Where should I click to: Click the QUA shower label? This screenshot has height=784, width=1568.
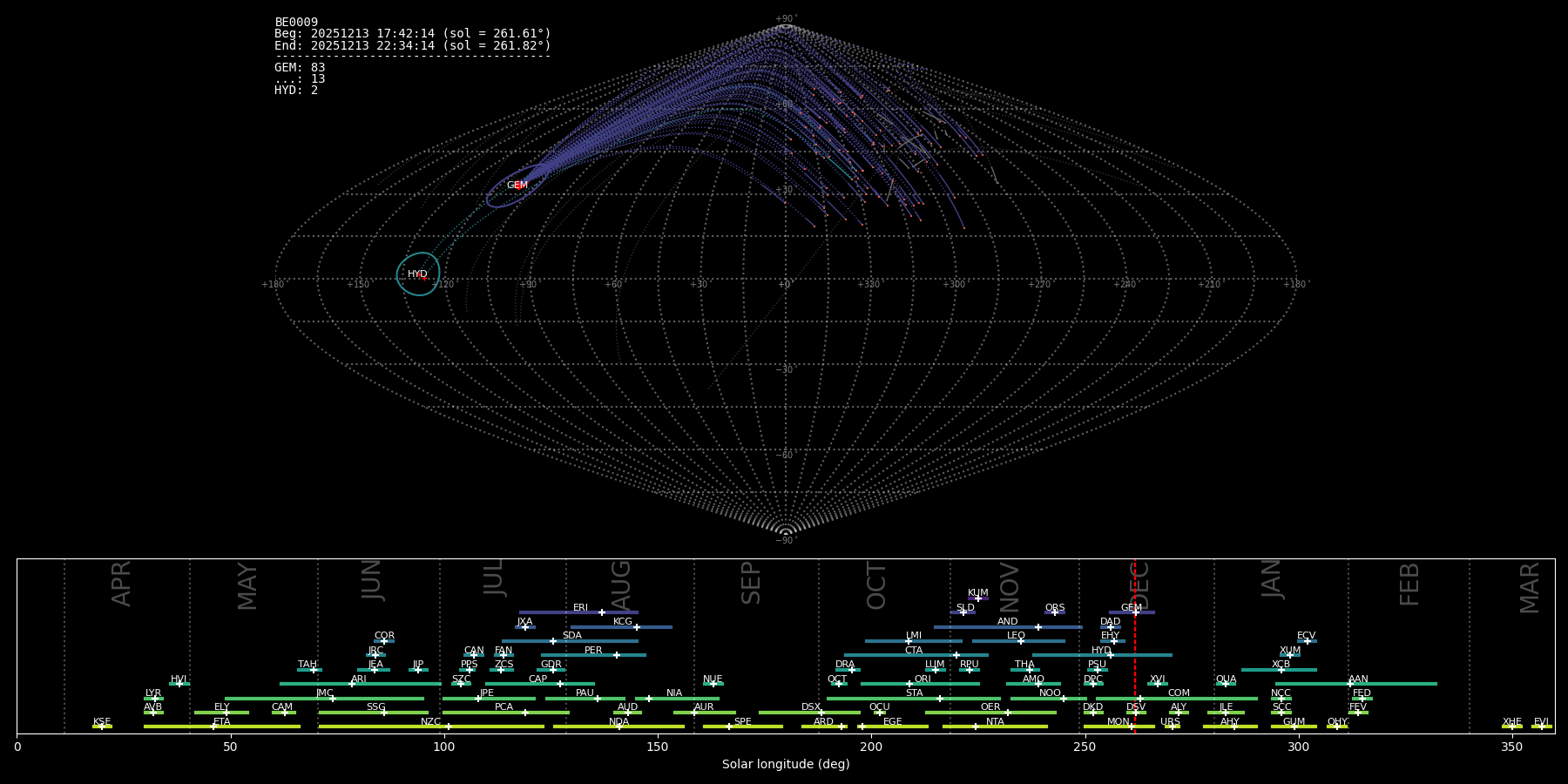[1226, 679]
